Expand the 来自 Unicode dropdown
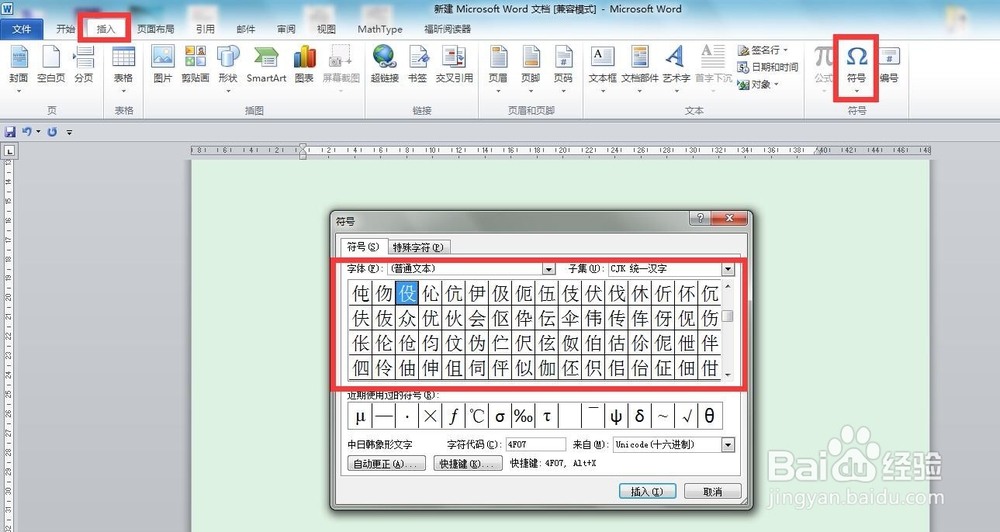 click(x=728, y=445)
